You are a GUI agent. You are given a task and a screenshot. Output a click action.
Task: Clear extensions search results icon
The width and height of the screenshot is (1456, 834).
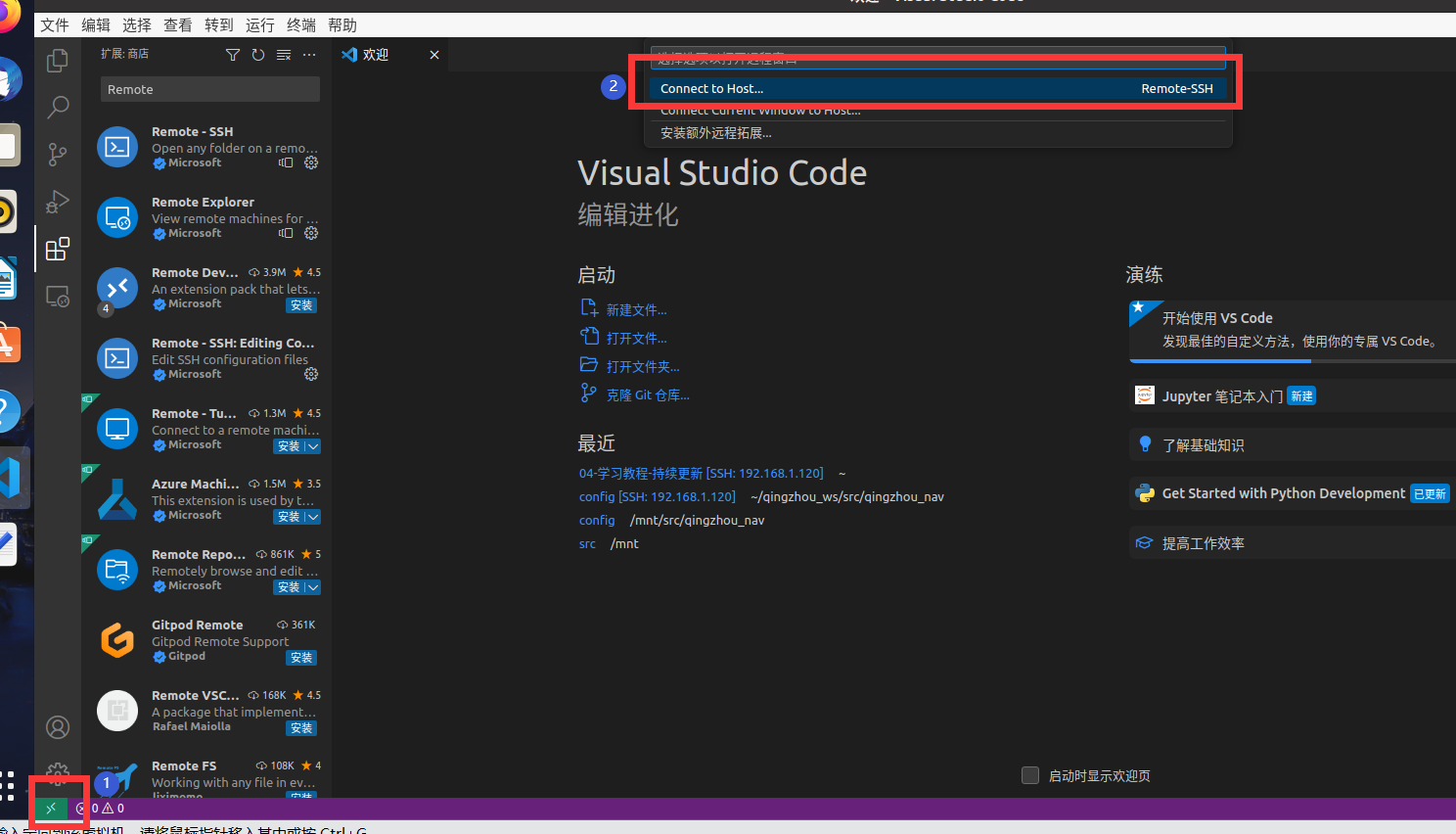284,55
